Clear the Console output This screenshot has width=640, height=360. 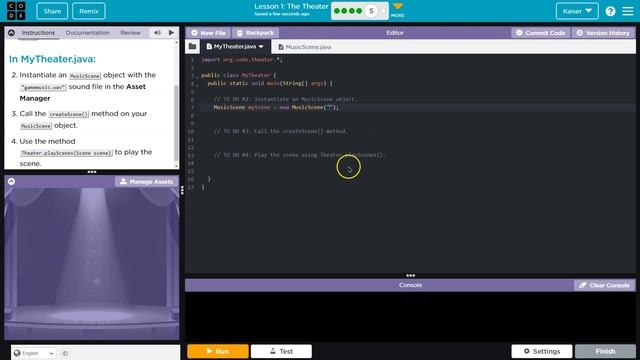coord(604,285)
